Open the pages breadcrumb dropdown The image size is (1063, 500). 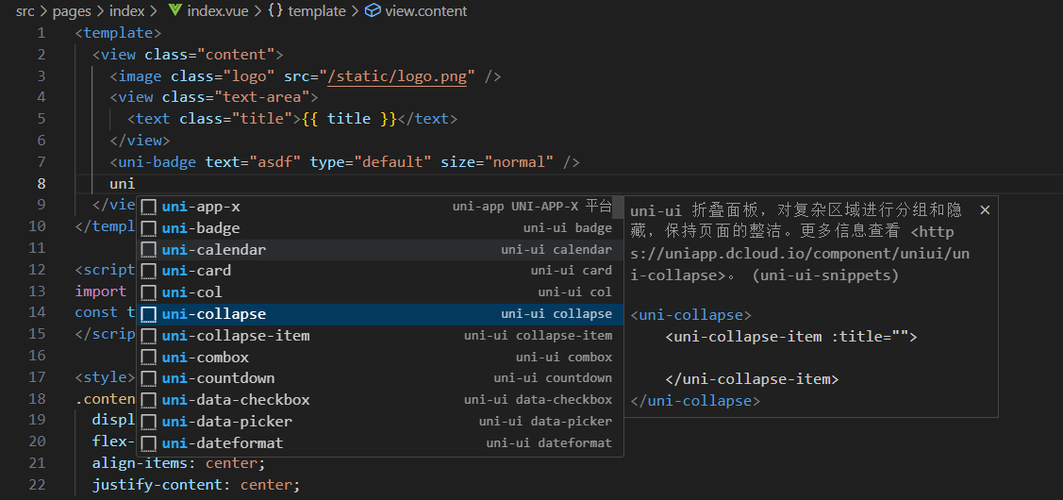coord(72,11)
